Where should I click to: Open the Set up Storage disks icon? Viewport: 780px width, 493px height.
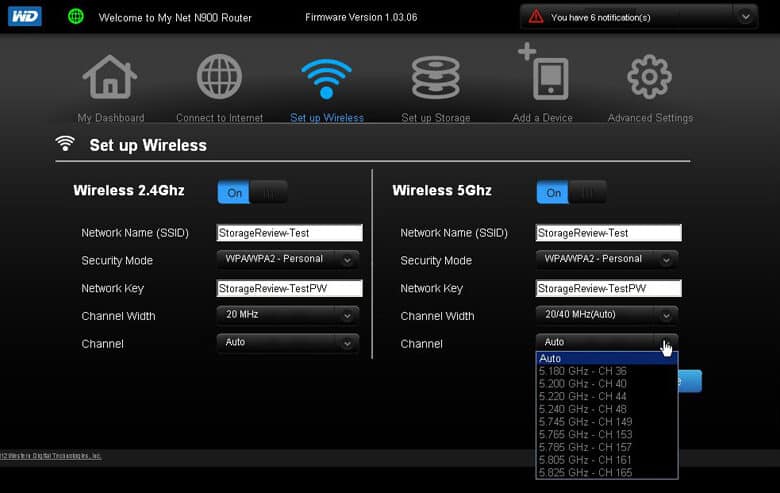coord(435,78)
